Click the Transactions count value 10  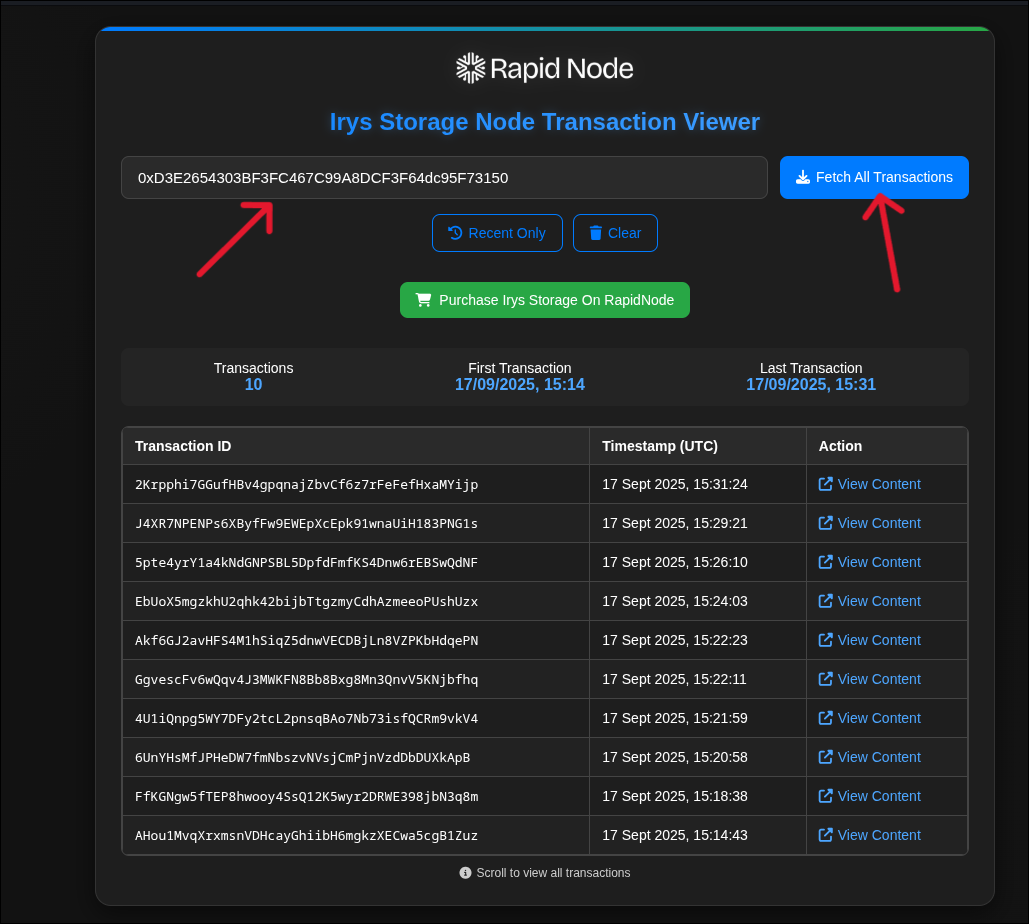pyautogui.click(x=253, y=385)
